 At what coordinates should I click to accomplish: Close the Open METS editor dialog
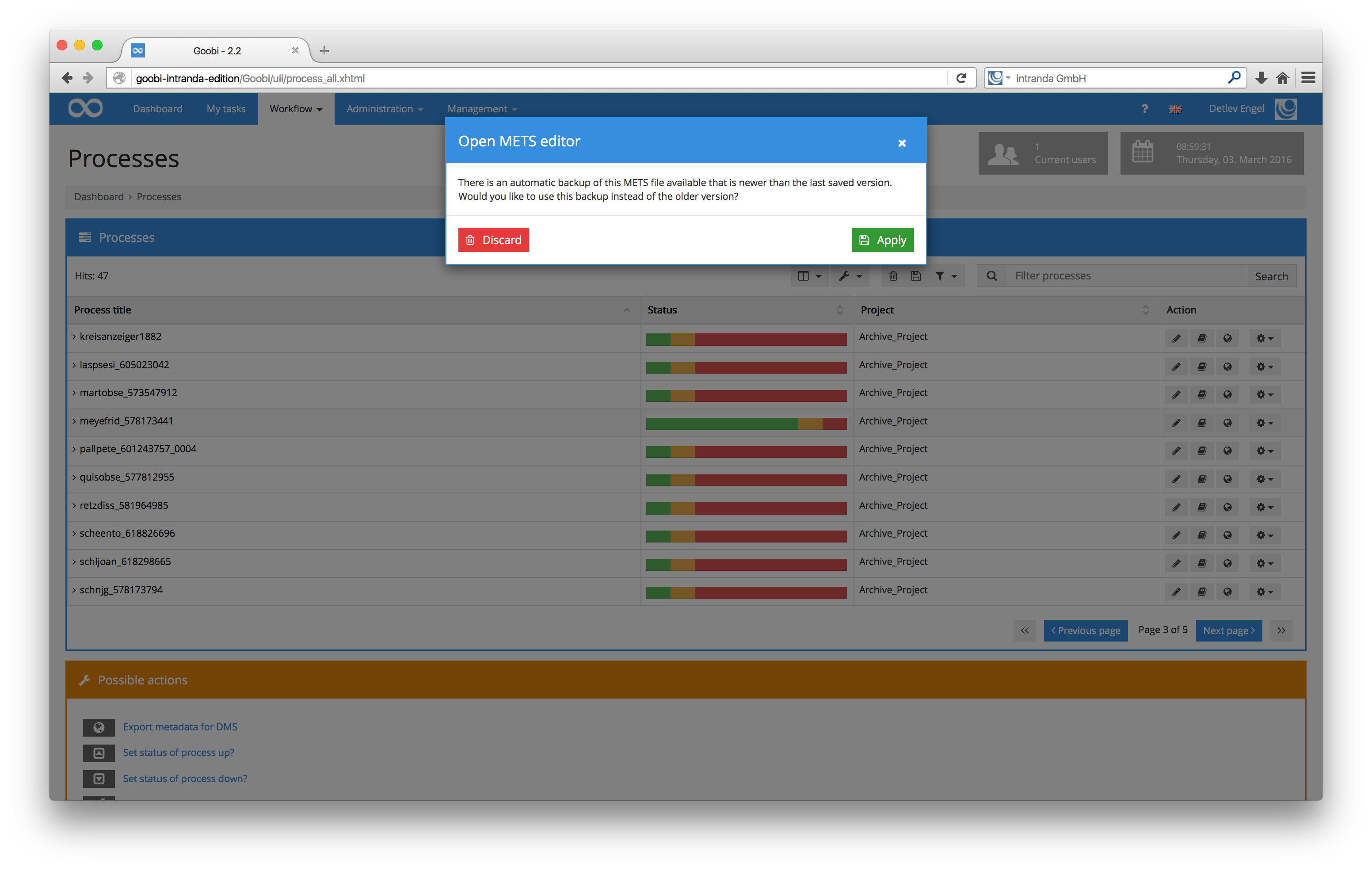902,142
